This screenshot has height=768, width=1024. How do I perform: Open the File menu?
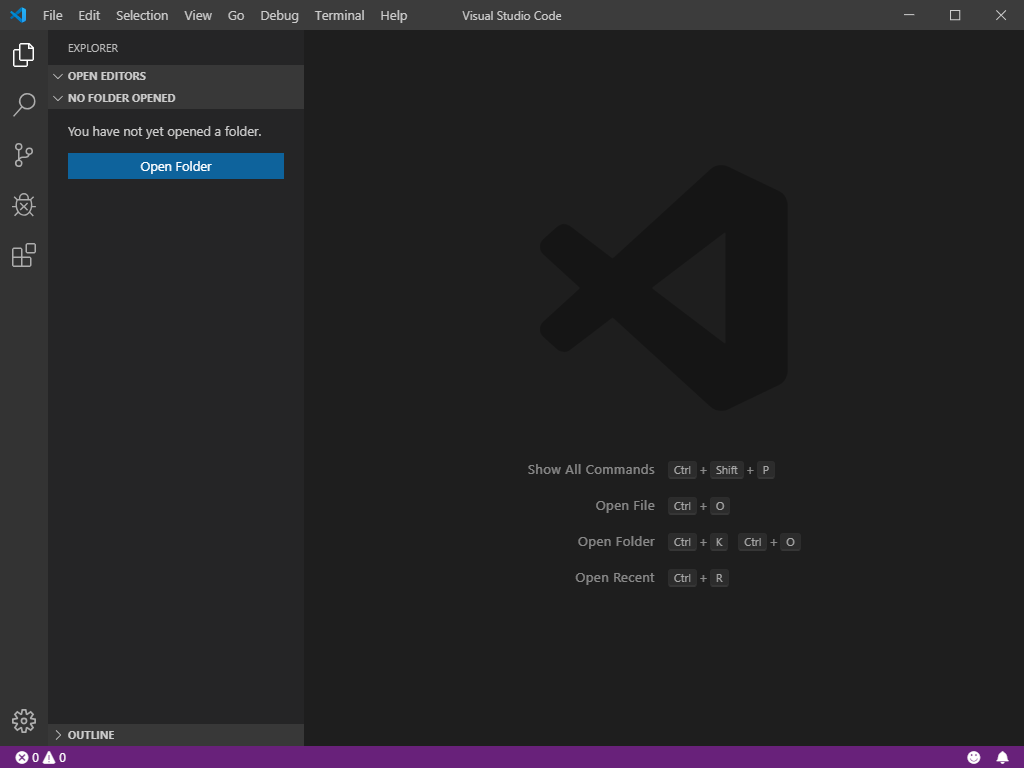tap(52, 15)
